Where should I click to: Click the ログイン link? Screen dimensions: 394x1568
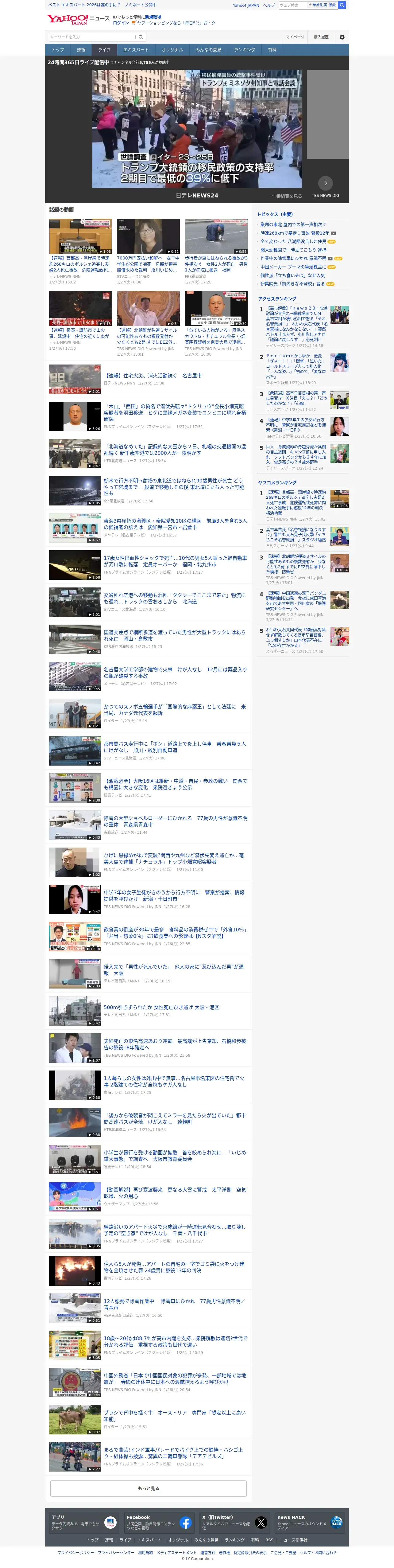tap(121, 23)
